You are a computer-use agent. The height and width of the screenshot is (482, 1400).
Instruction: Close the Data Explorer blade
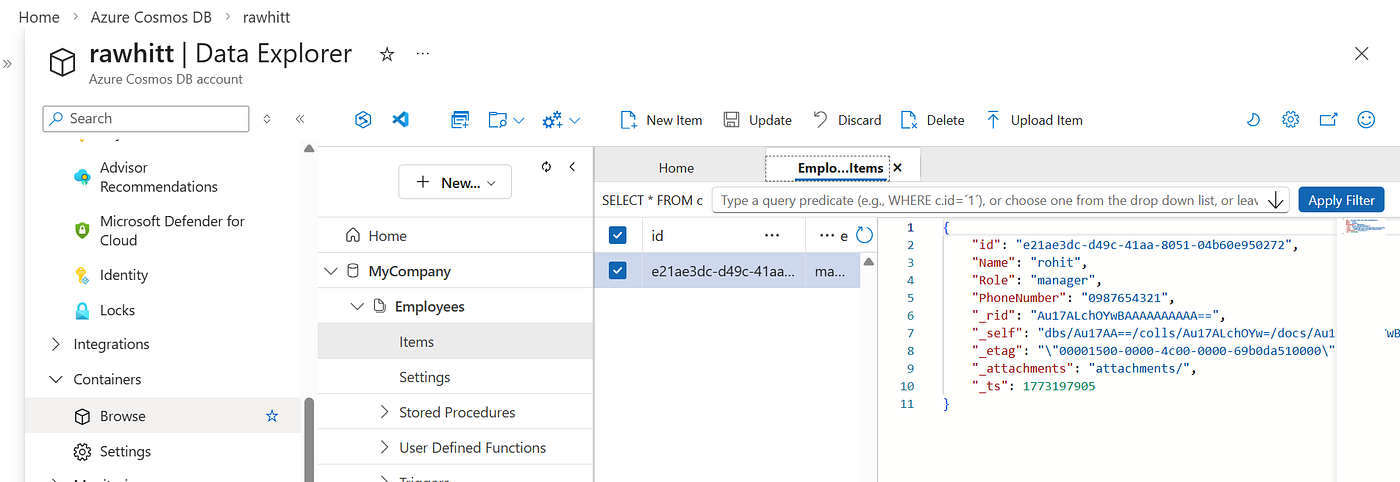(x=1361, y=54)
